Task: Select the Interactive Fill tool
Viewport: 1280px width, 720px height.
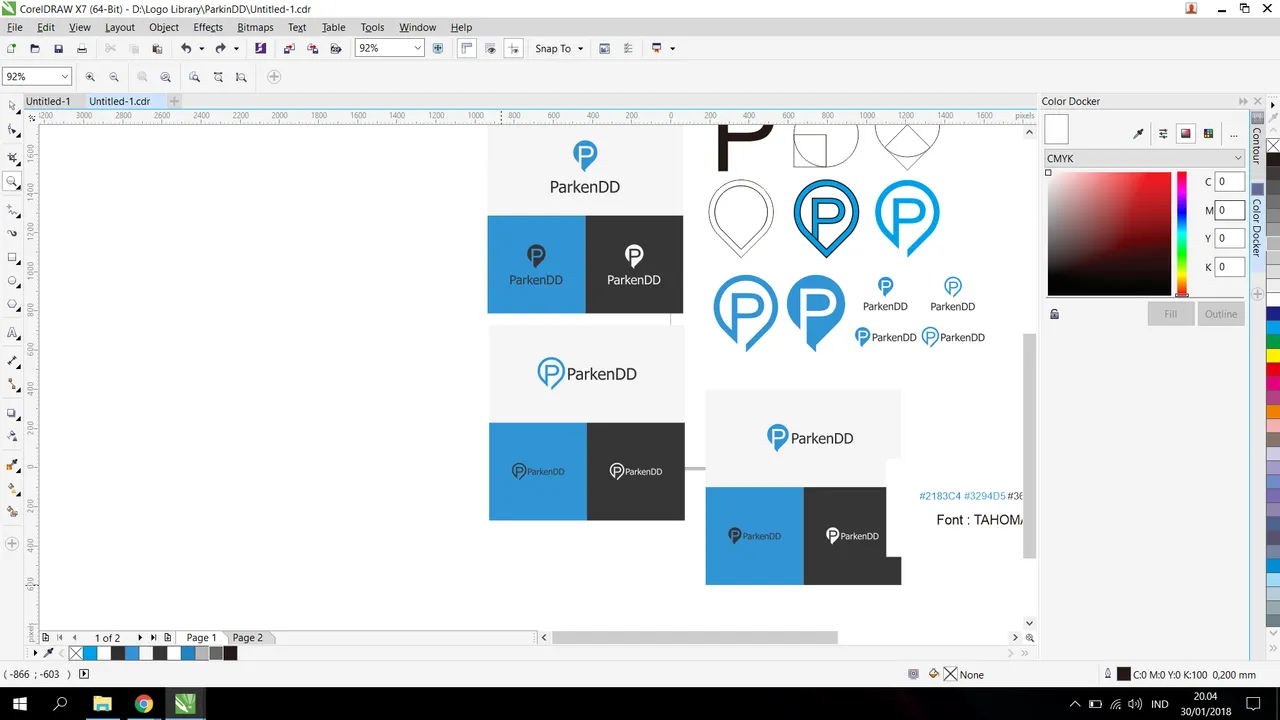Action: [x=12, y=489]
